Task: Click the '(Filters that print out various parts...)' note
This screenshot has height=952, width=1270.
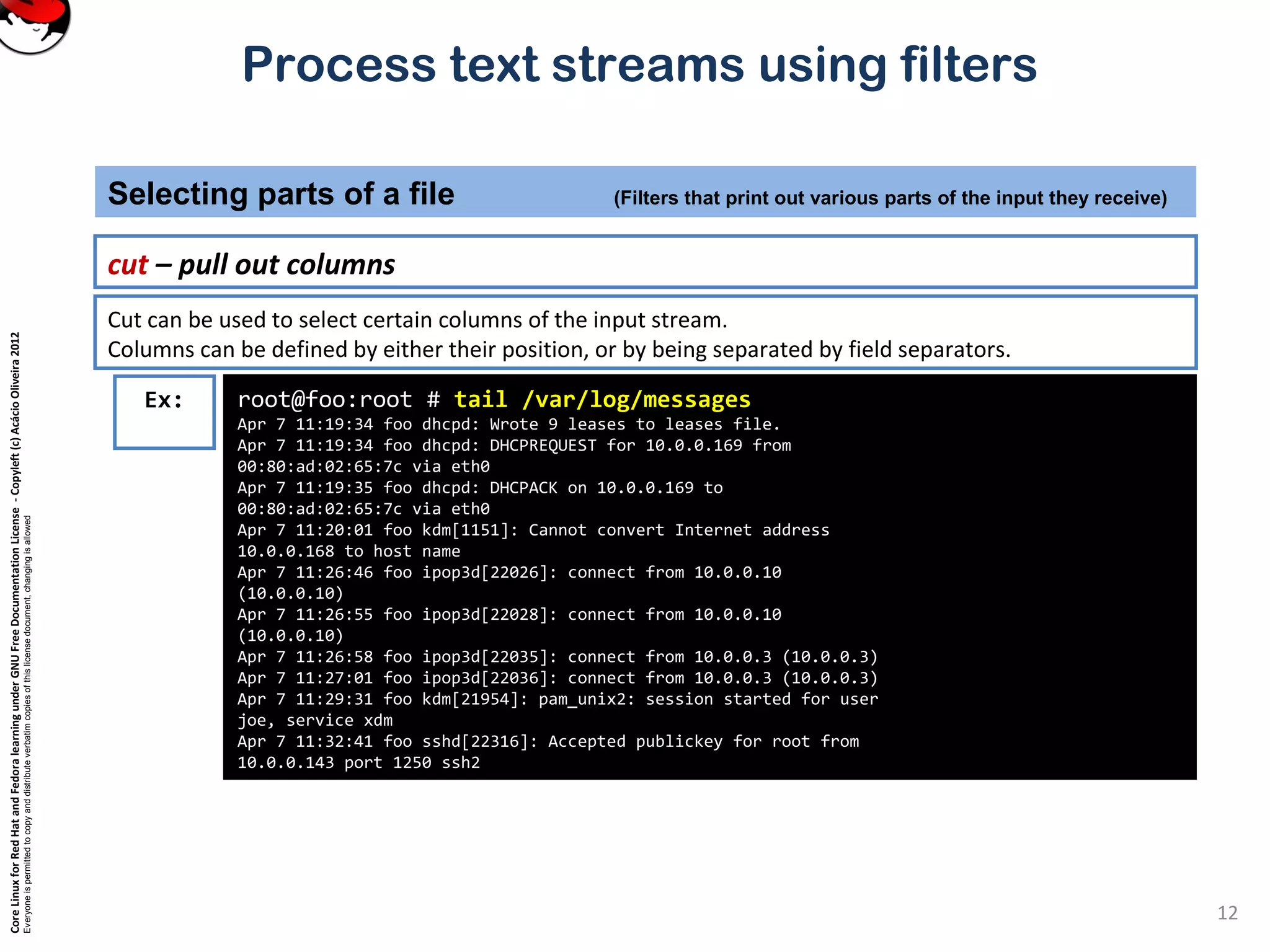Action: (890, 198)
